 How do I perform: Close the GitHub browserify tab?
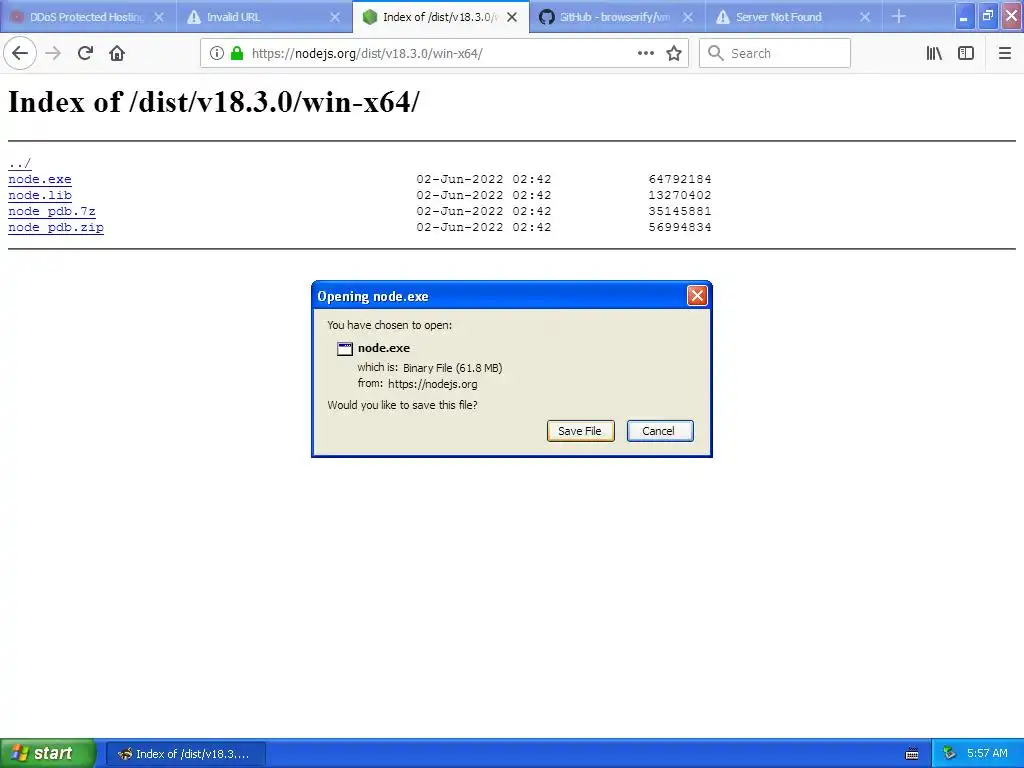coord(688,17)
